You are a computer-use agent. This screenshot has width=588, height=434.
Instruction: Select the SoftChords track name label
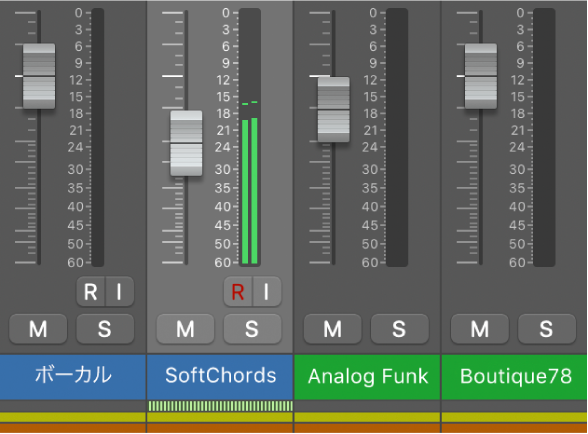220,377
